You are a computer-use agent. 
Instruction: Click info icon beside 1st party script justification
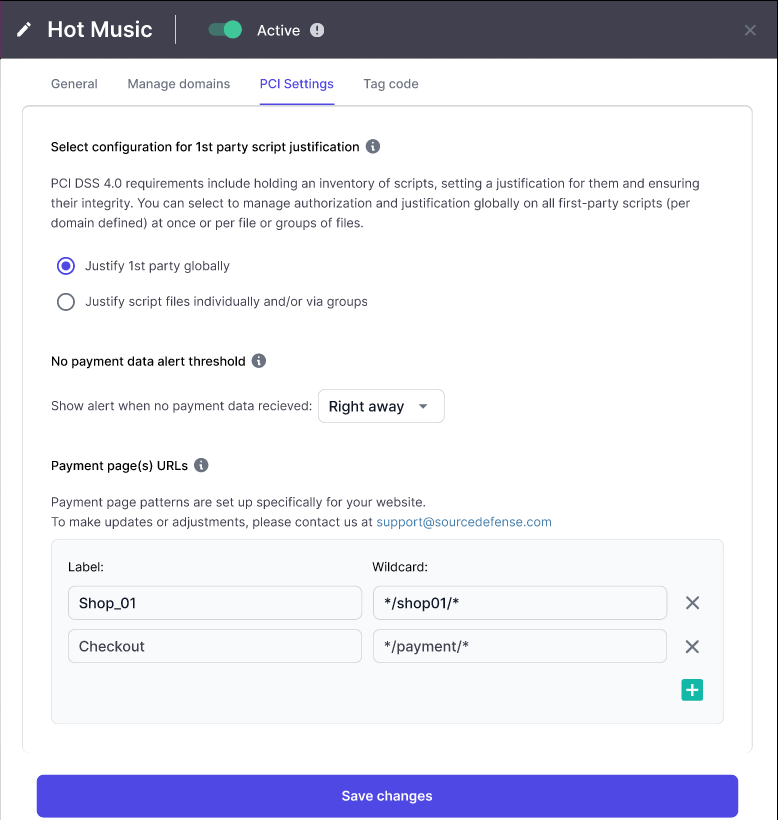(x=373, y=146)
